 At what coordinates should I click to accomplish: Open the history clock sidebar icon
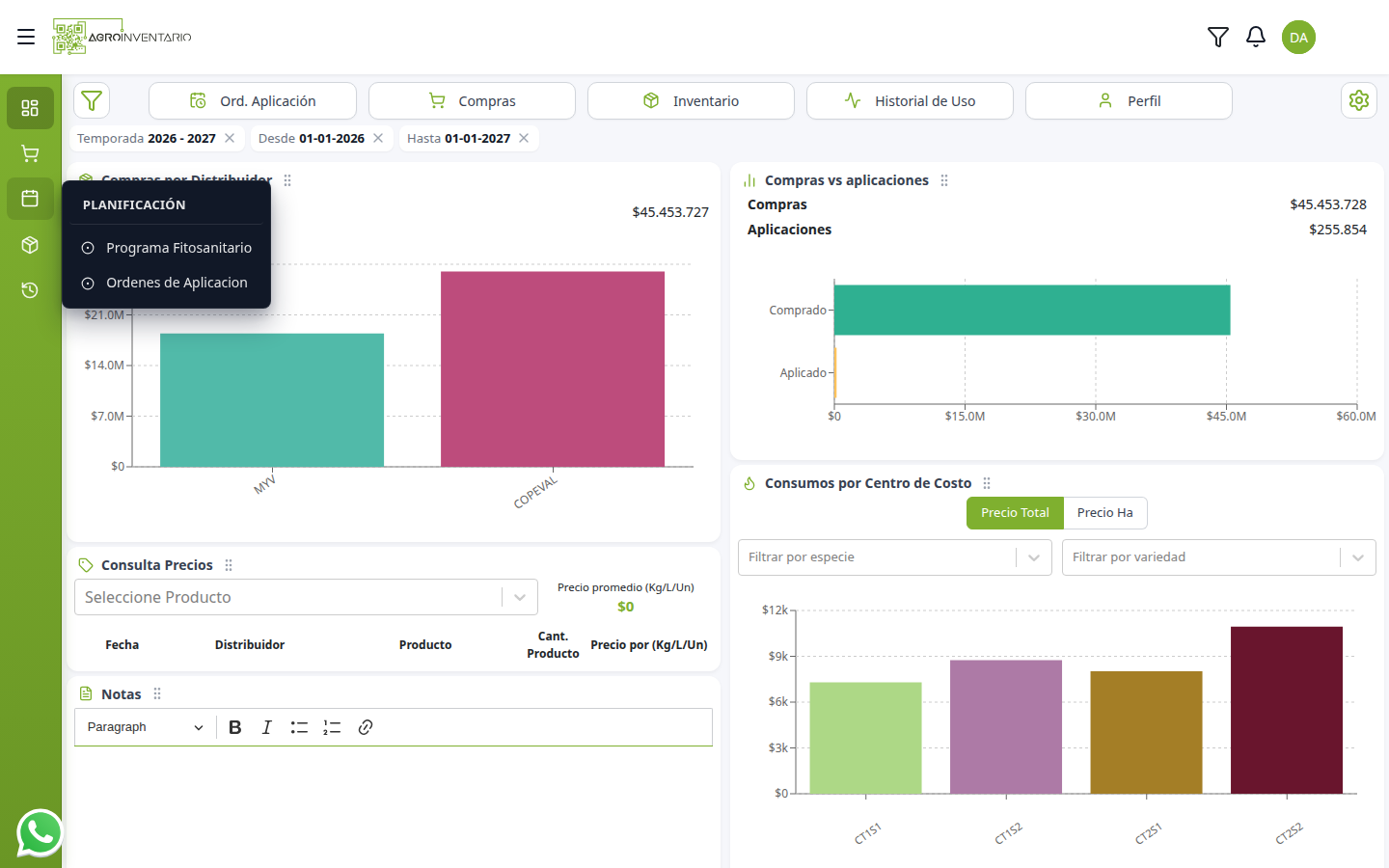(30, 290)
